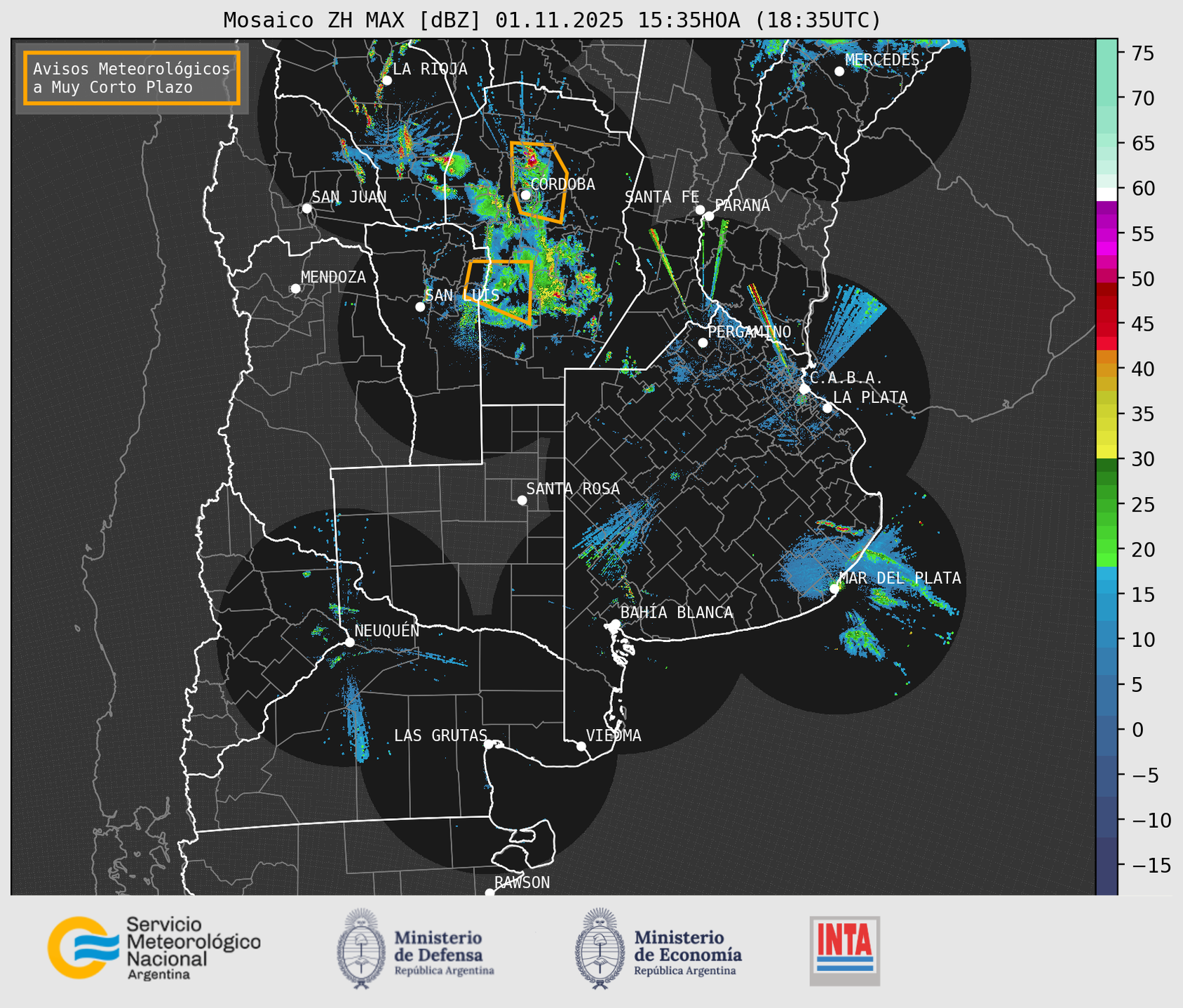Click the Servicio Meteorológico Nacional logo
This screenshot has width=1183, height=1008.
(x=153, y=948)
